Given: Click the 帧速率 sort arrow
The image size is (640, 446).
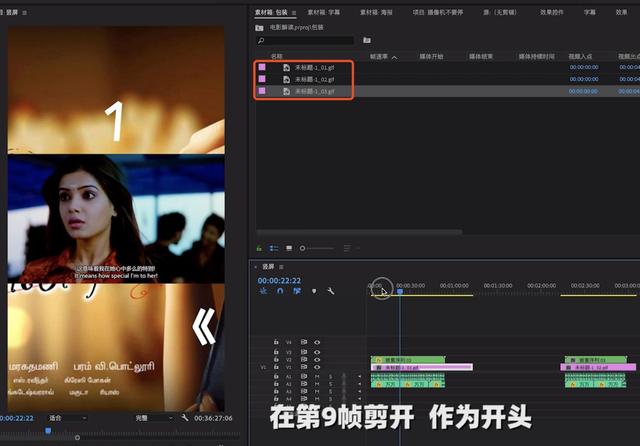Looking at the screenshot, I should tap(394, 57).
